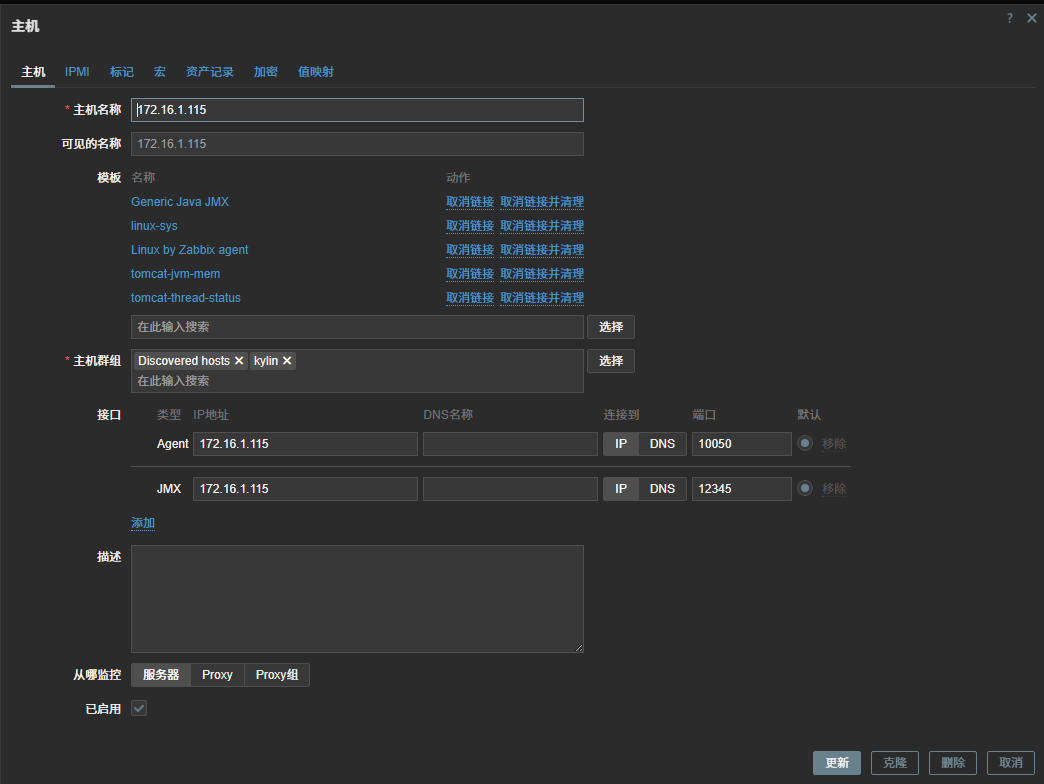Open the 宏 tab
The image size is (1044, 784).
[159, 72]
